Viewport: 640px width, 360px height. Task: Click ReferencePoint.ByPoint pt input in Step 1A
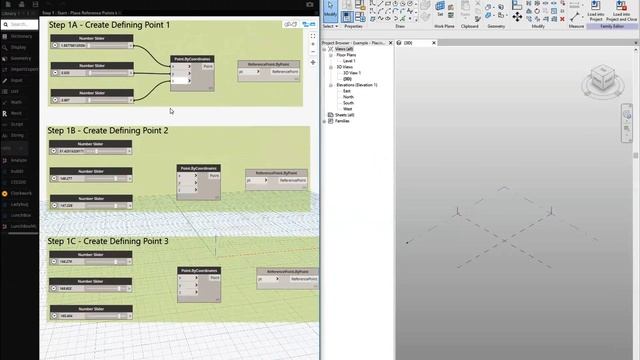(249, 72)
